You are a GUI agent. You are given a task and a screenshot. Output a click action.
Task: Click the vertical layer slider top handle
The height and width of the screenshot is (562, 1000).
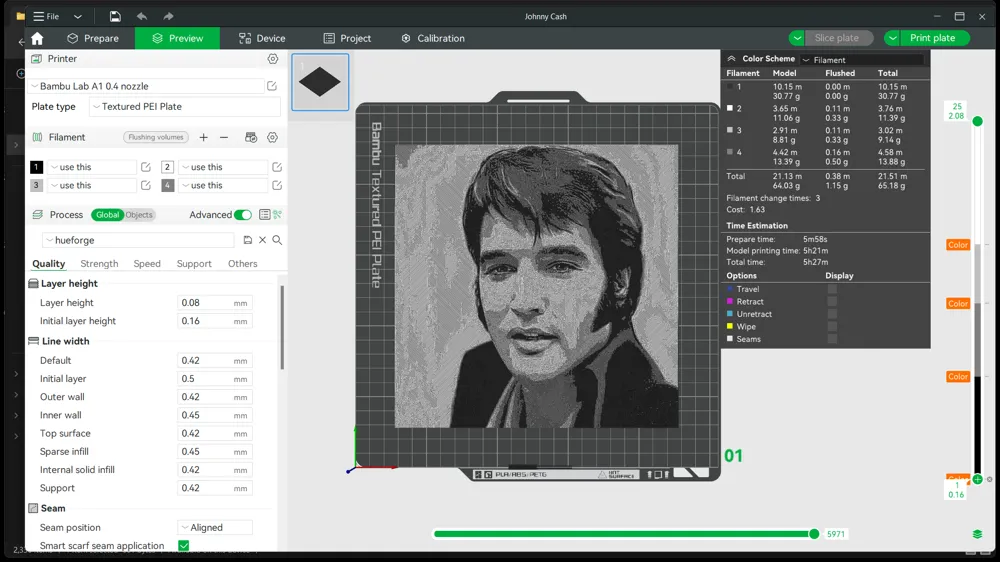tap(978, 121)
